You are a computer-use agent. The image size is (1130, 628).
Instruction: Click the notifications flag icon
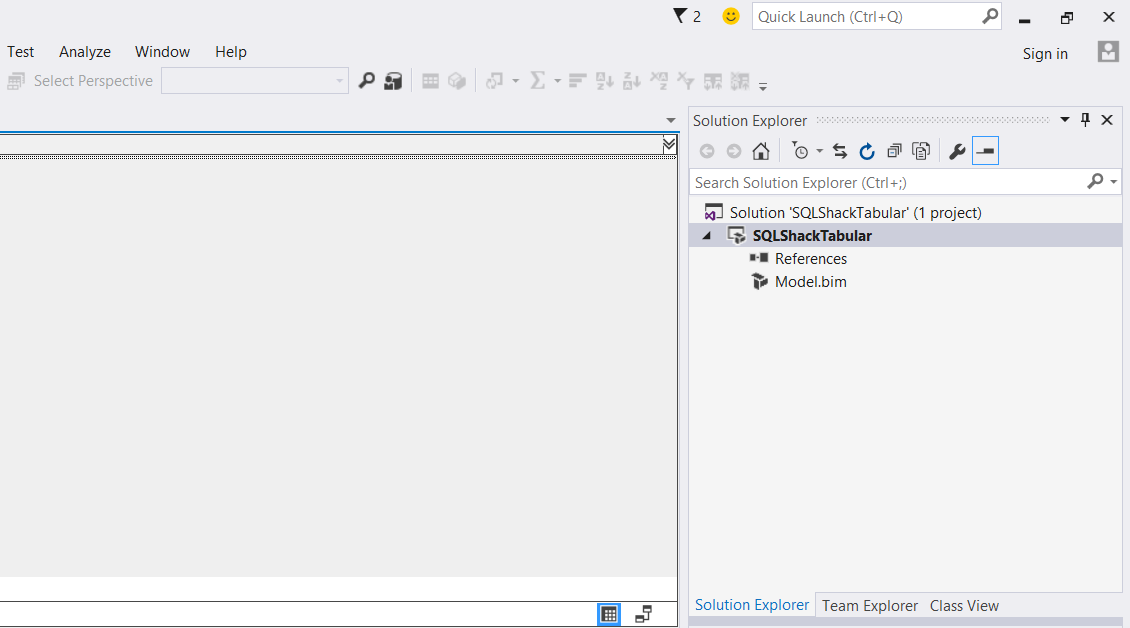680,16
